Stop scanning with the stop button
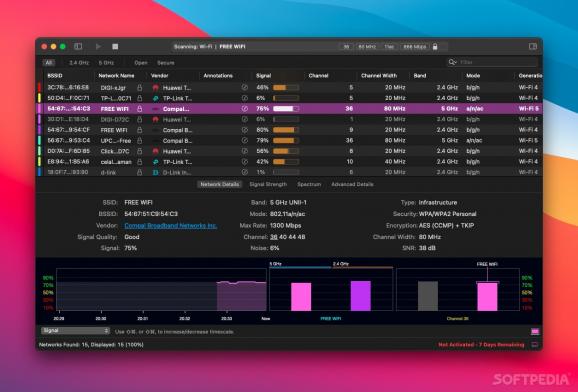 pyautogui.click(x=115, y=46)
